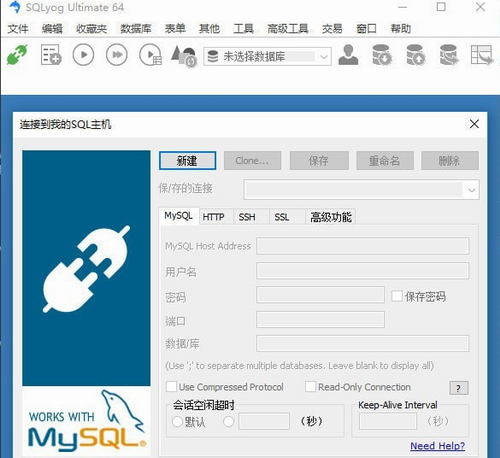Click the 删除 delete button

click(450, 161)
